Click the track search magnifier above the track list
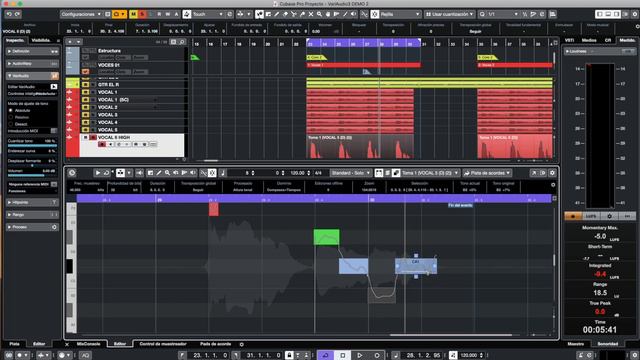Viewport: 640px width, 360px height. tap(182, 42)
